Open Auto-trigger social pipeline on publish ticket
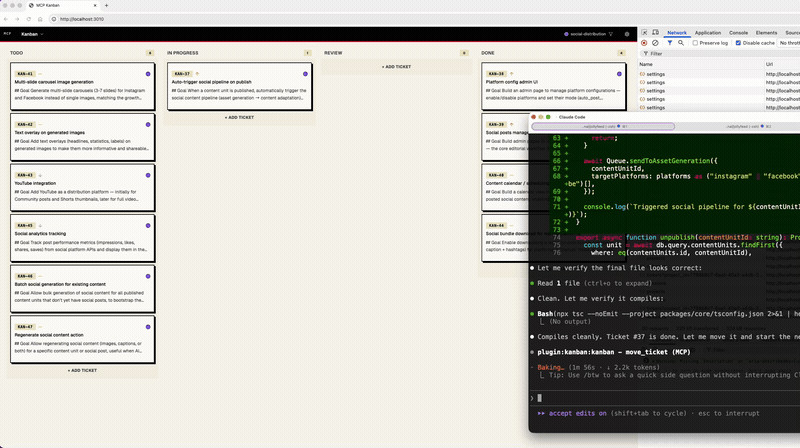The height and width of the screenshot is (448, 800). pos(239,86)
